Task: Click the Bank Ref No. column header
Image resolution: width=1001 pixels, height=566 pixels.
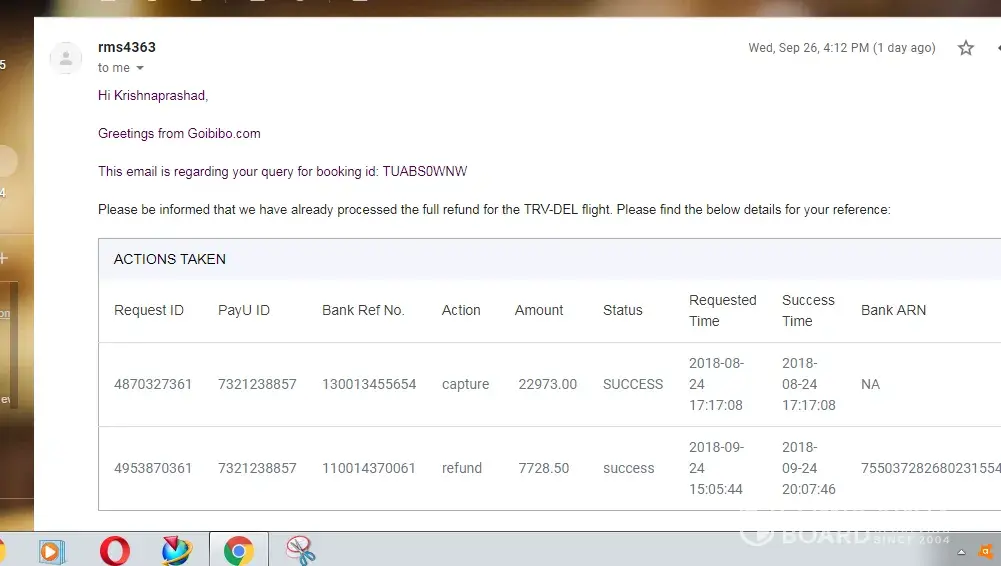Action: [363, 310]
